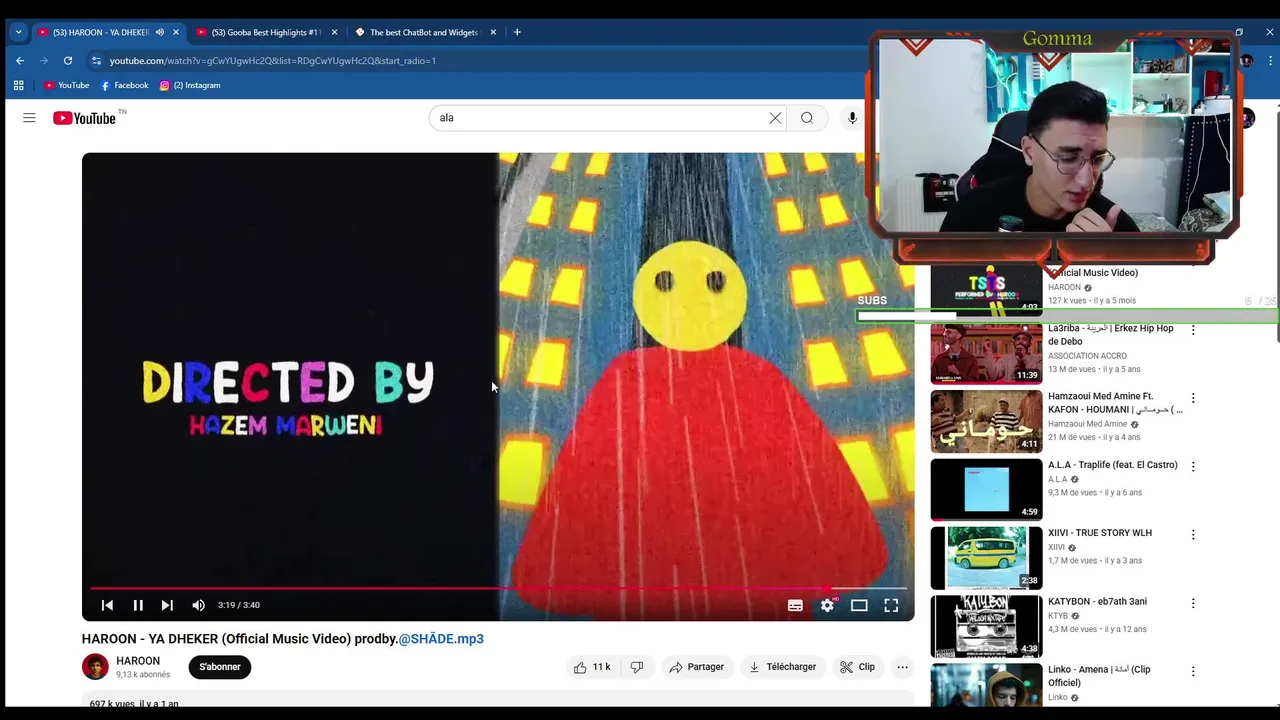Close the ChatBot and Widgets tab
The image size is (1280, 720).
pos(493,32)
